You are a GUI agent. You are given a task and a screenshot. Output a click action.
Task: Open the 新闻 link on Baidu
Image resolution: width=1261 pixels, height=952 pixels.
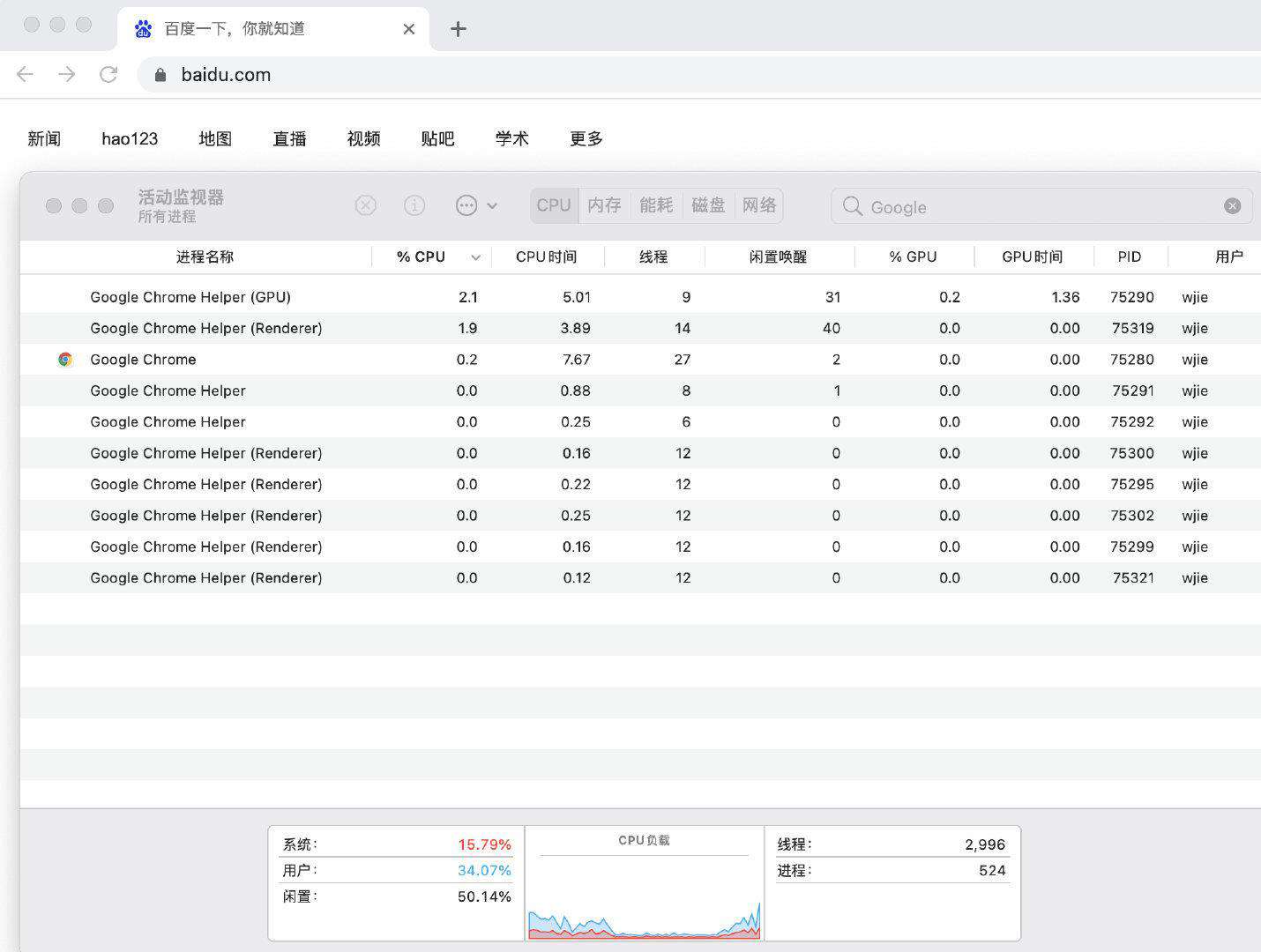tap(44, 138)
